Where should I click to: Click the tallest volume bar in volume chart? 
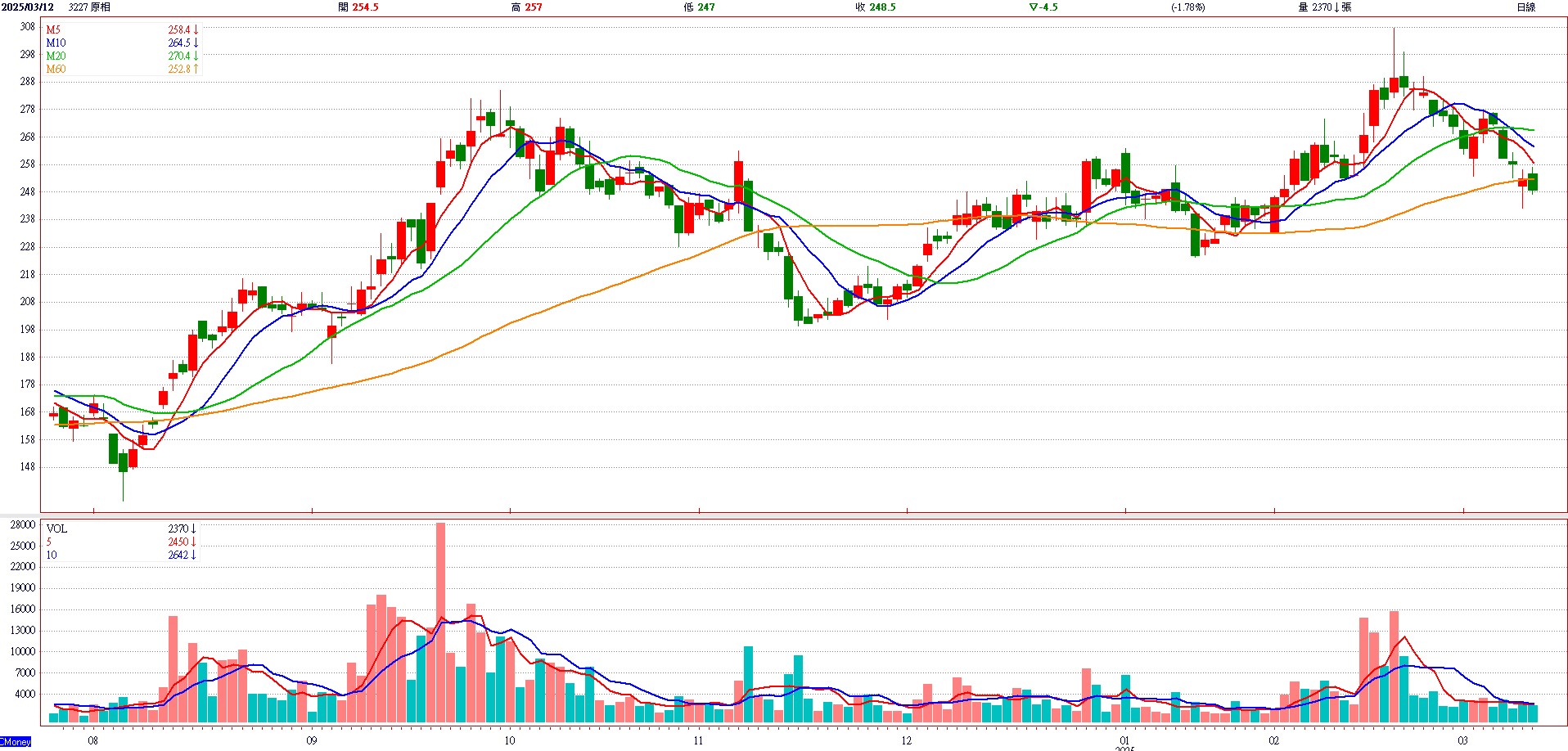[440, 622]
